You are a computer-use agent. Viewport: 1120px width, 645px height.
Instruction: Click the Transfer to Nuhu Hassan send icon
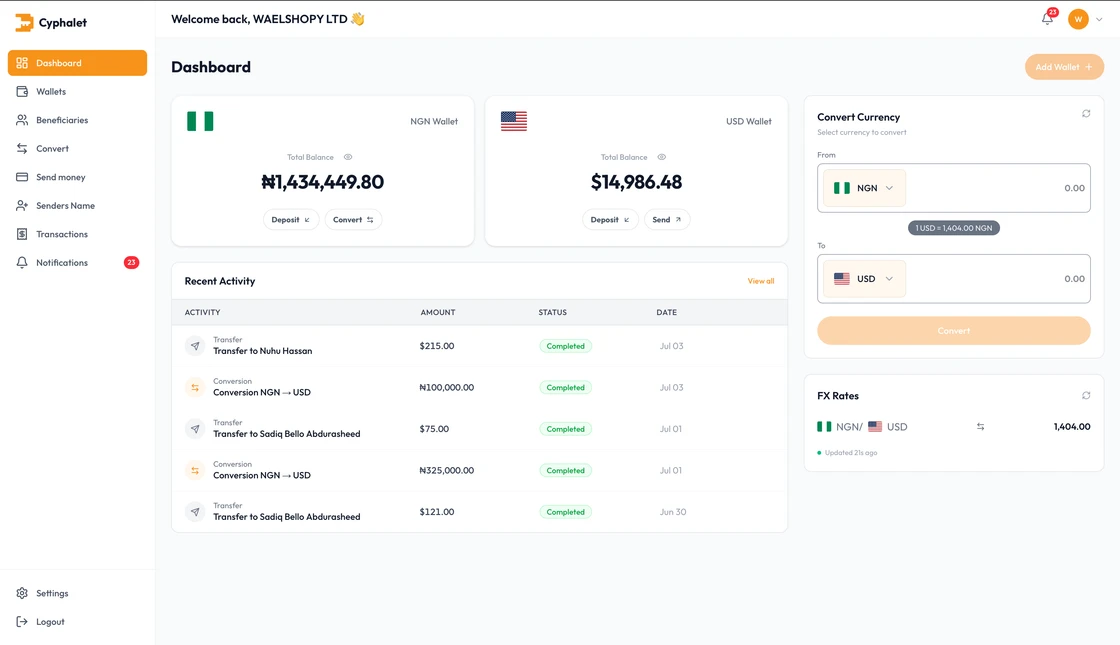(195, 346)
